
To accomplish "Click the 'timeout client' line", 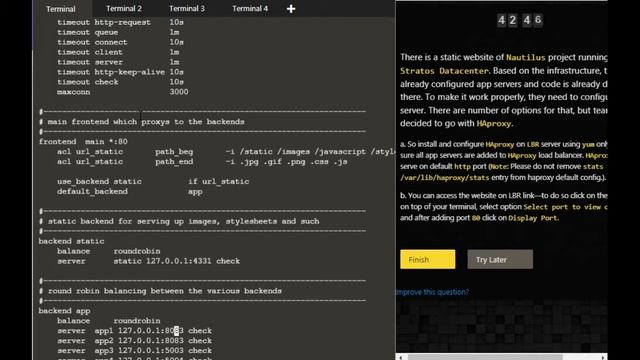I will [x=118, y=52].
